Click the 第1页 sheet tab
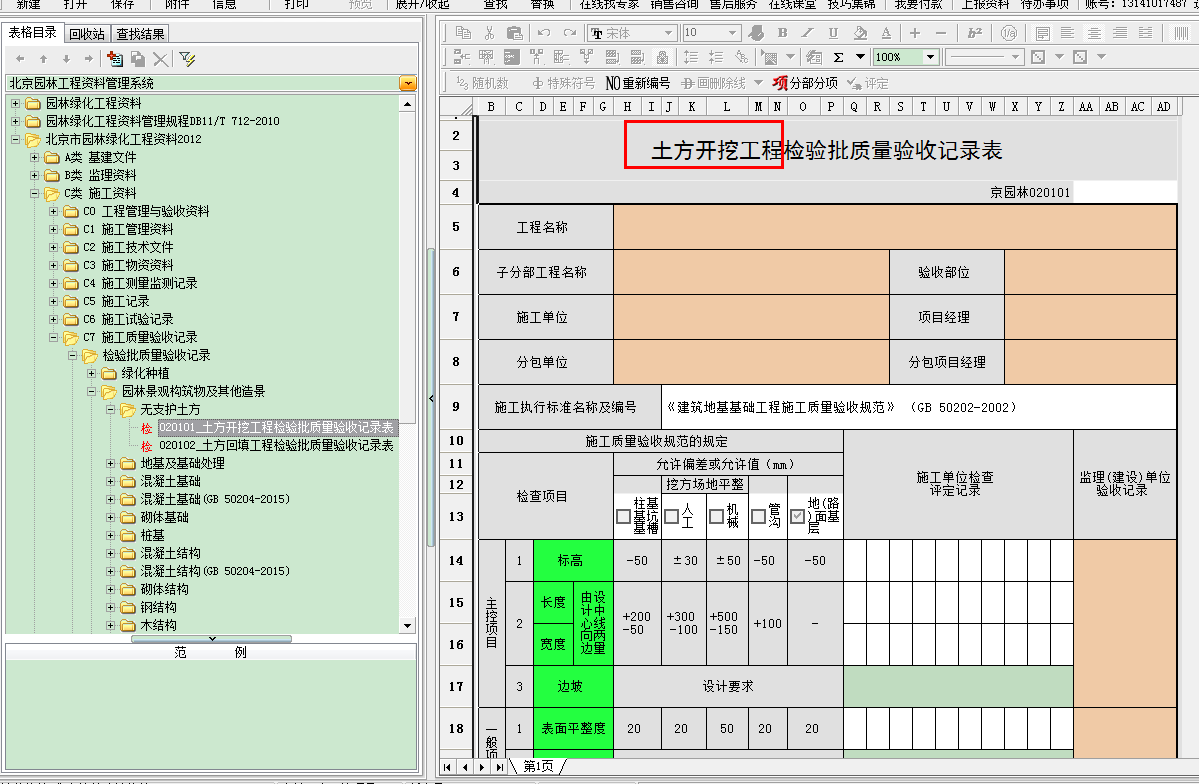1199x784 pixels. pyautogui.click(x=538, y=766)
